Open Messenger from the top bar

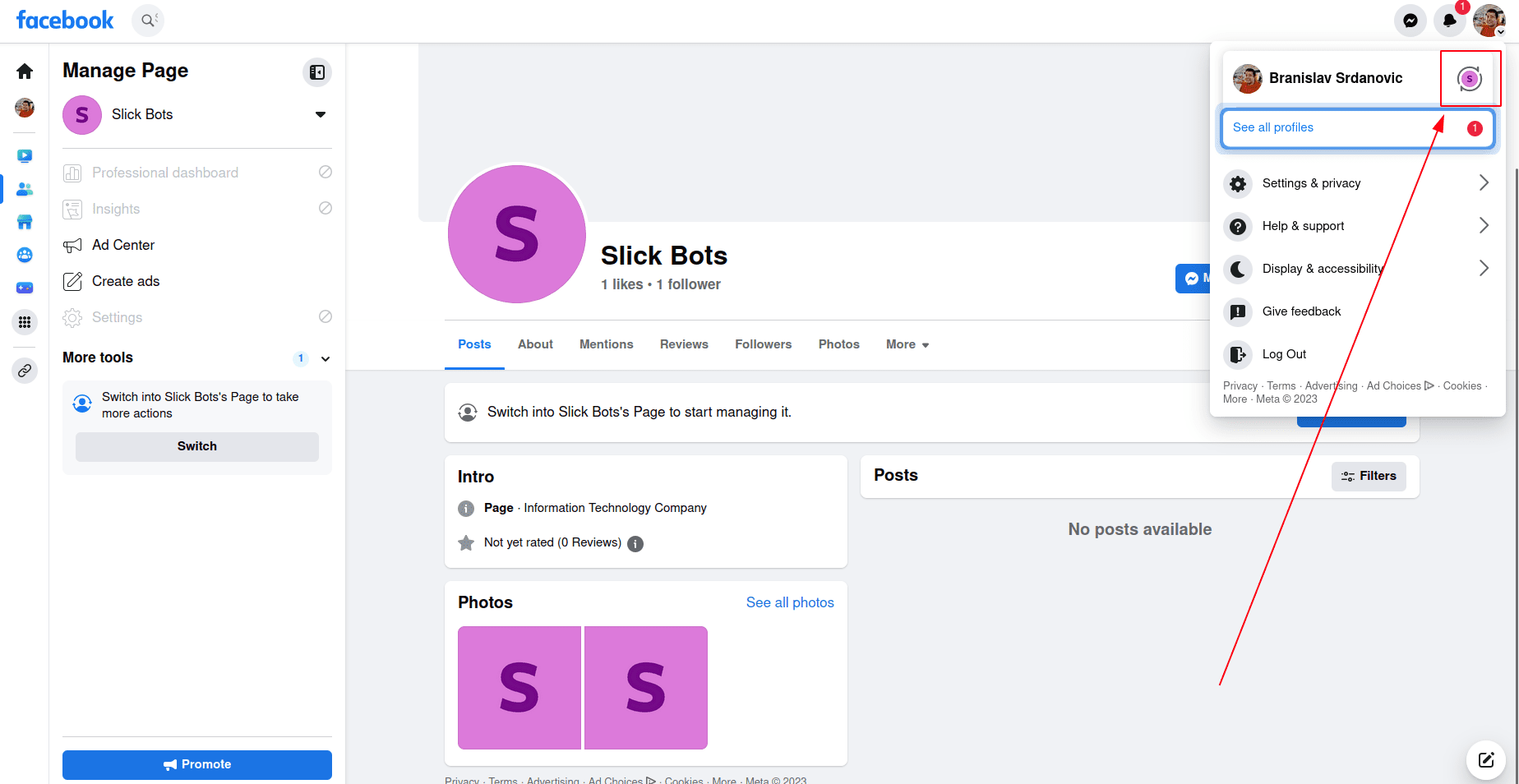pos(1410,21)
